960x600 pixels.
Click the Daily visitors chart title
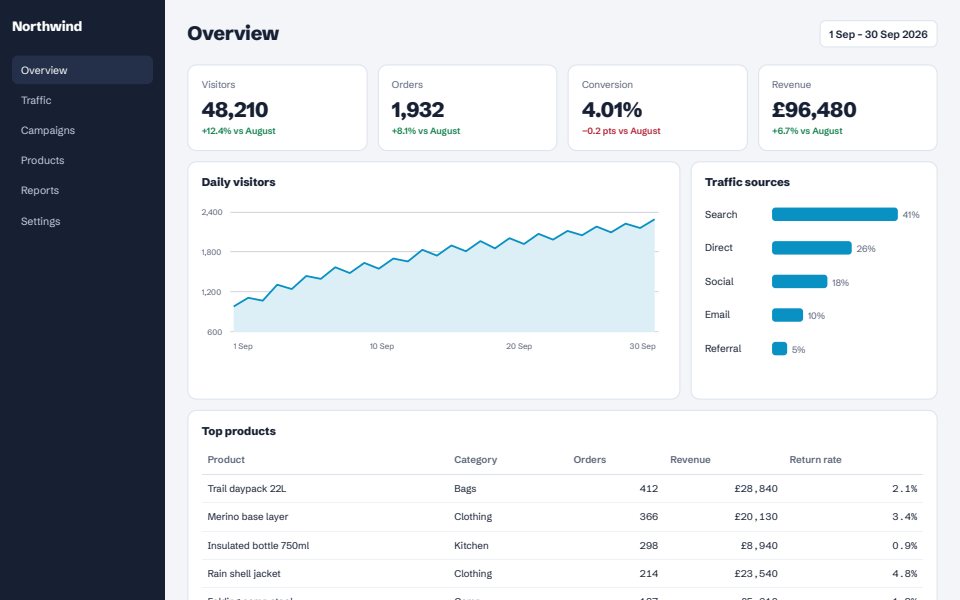pos(238,182)
